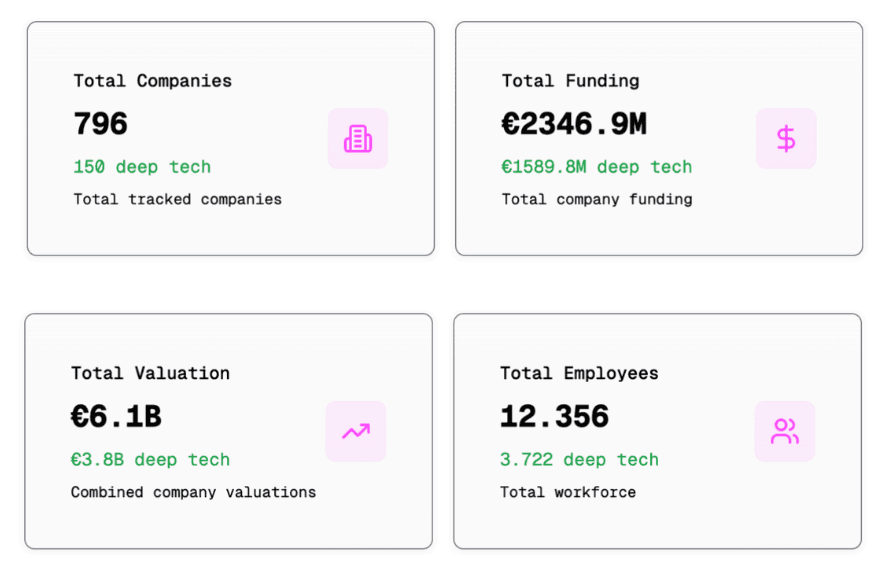Select the Total Funding heading
This screenshot has height=568, width=883.
[x=570, y=81]
